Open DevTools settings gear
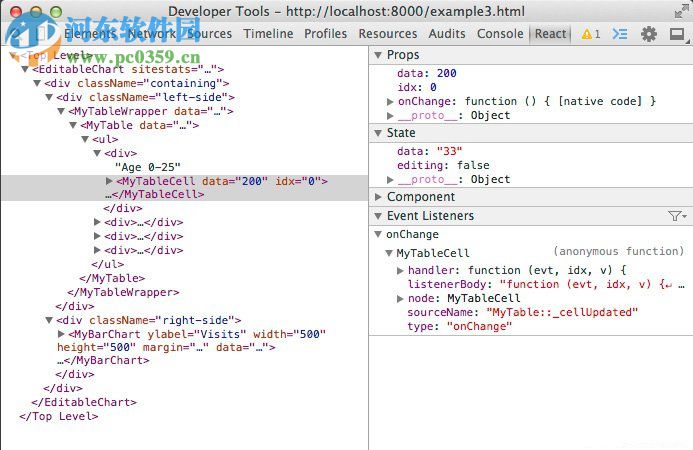Image resolution: width=693 pixels, height=450 pixels. click(649, 34)
